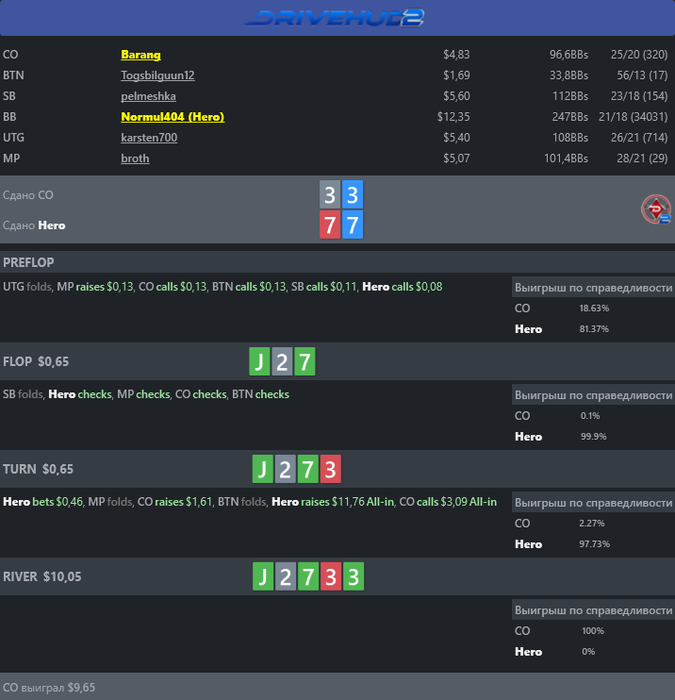Click the FLOP $0,65 section header

point(36,362)
